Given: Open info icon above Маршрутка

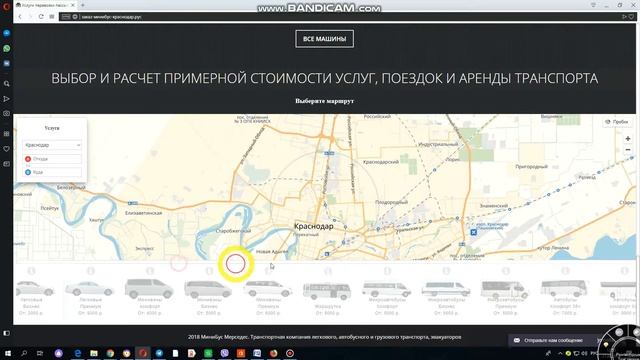Looking at the screenshot, I should click(328, 271).
